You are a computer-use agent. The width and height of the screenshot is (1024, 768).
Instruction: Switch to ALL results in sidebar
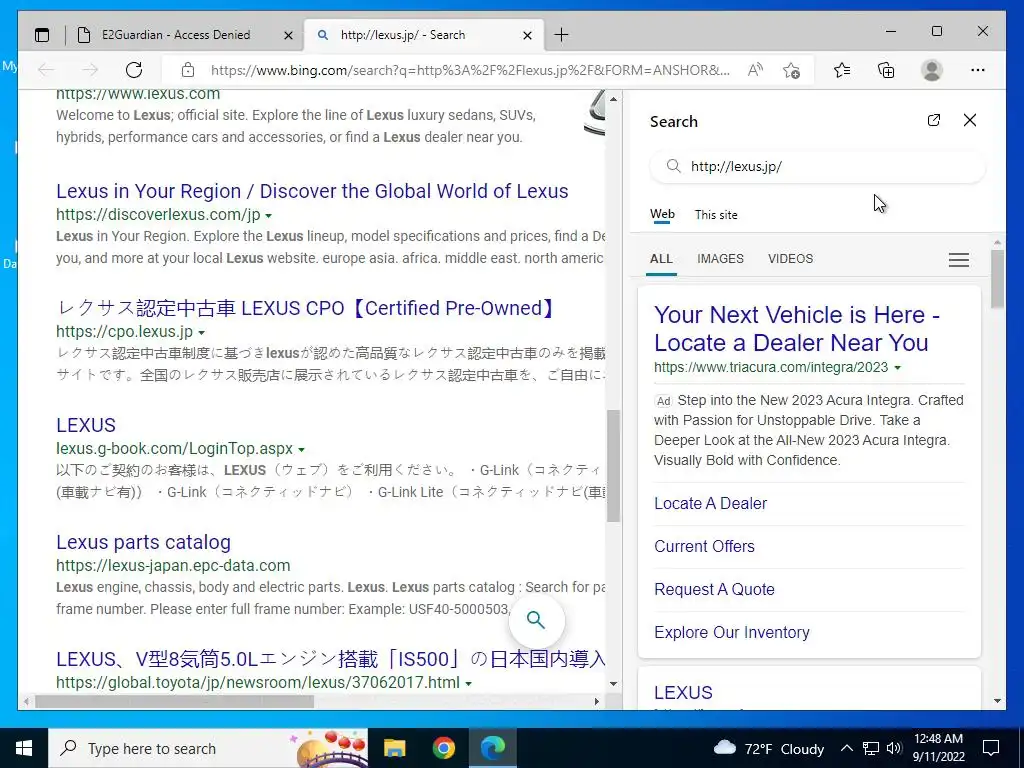click(661, 259)
